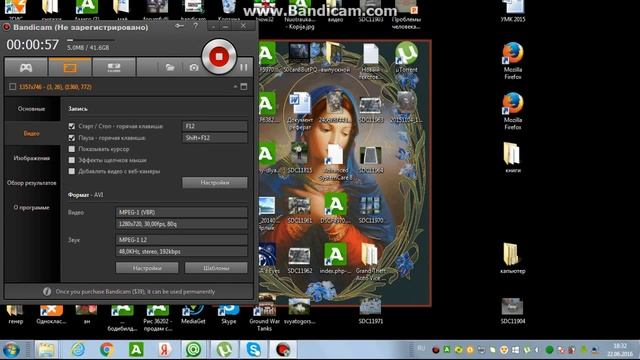Open the MediaGet desktop shortcut
The image size is (640, 360).
point(193,314)
